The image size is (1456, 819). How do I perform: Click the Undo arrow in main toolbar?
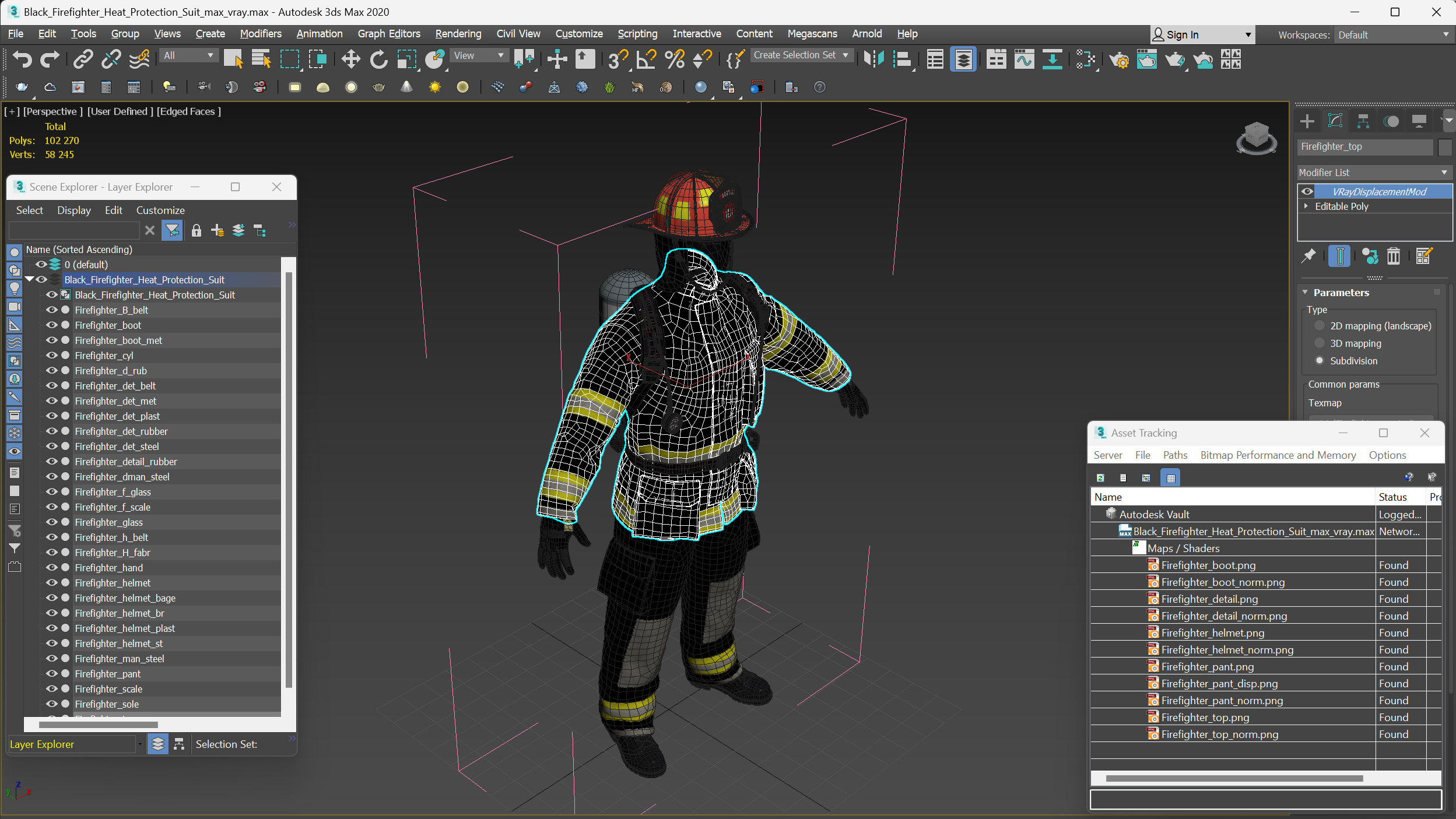[x=22, y=59]
